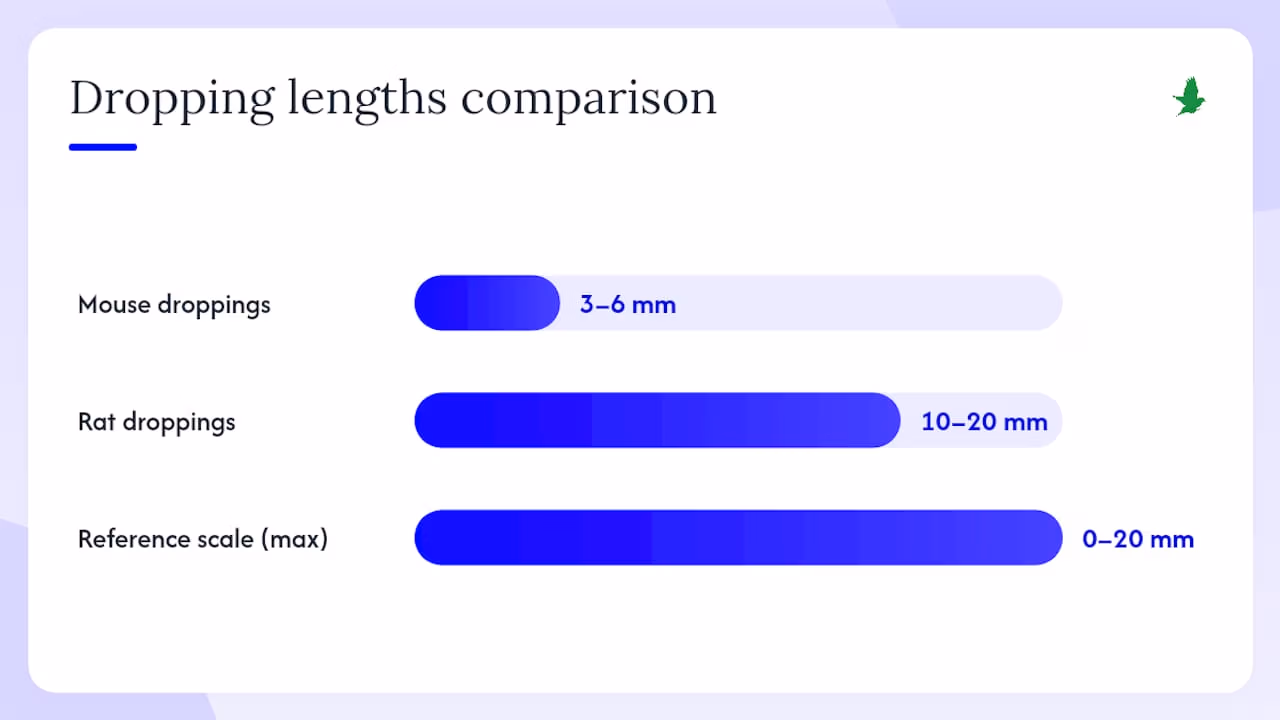Click the filled blue Rat droppings bar

pyautogui.click(x=658, y=420)
